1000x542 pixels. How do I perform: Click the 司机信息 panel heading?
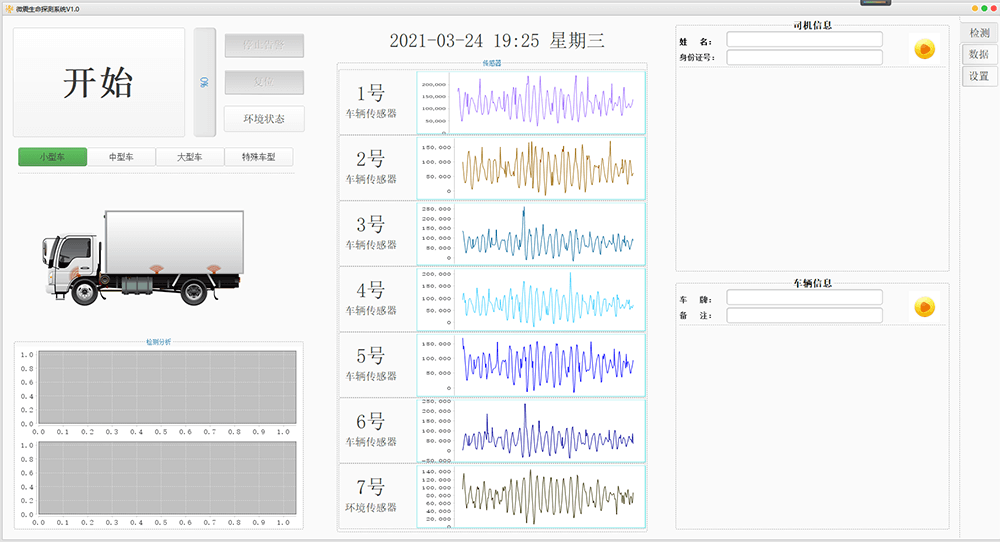pyautogui.click(x=812, y=26)
